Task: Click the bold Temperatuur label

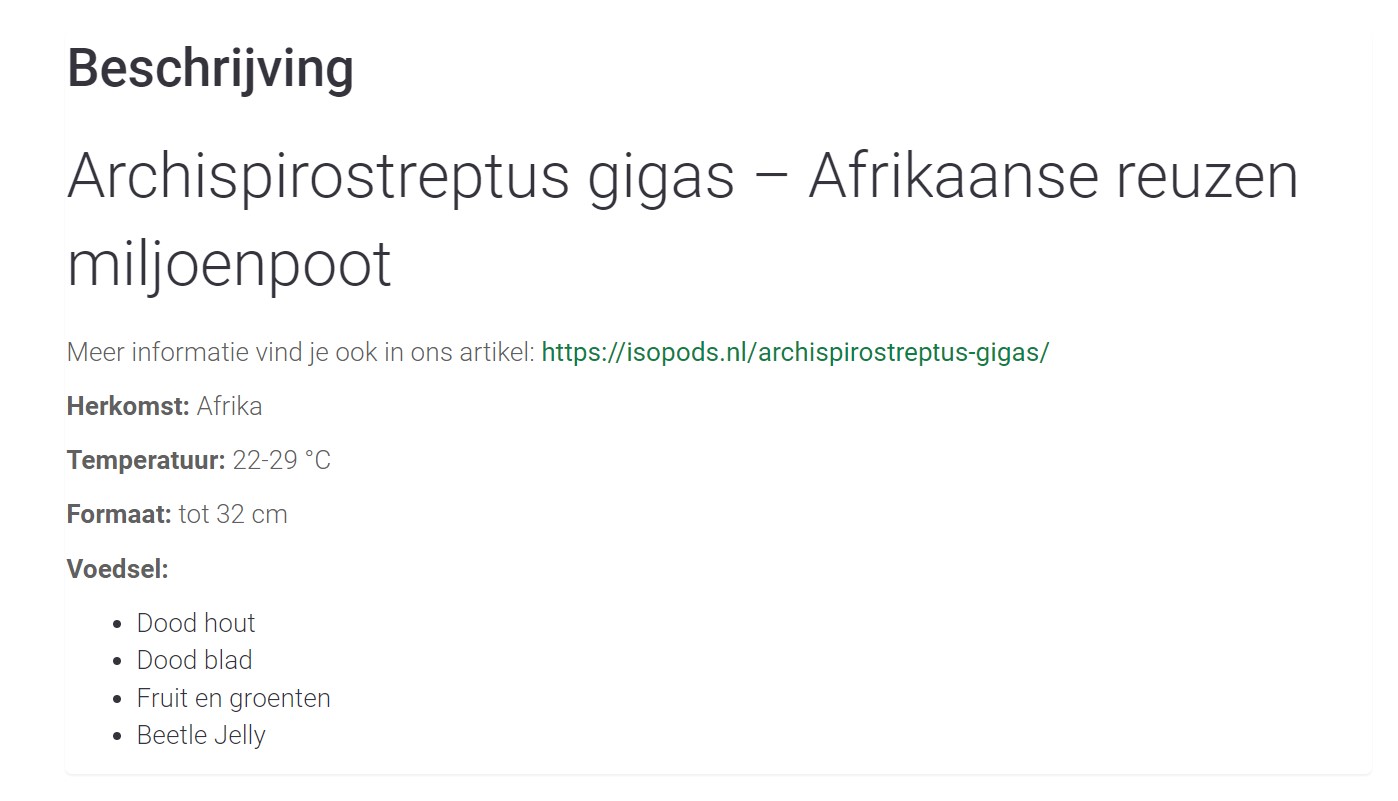Action: [x=146, y=460]
